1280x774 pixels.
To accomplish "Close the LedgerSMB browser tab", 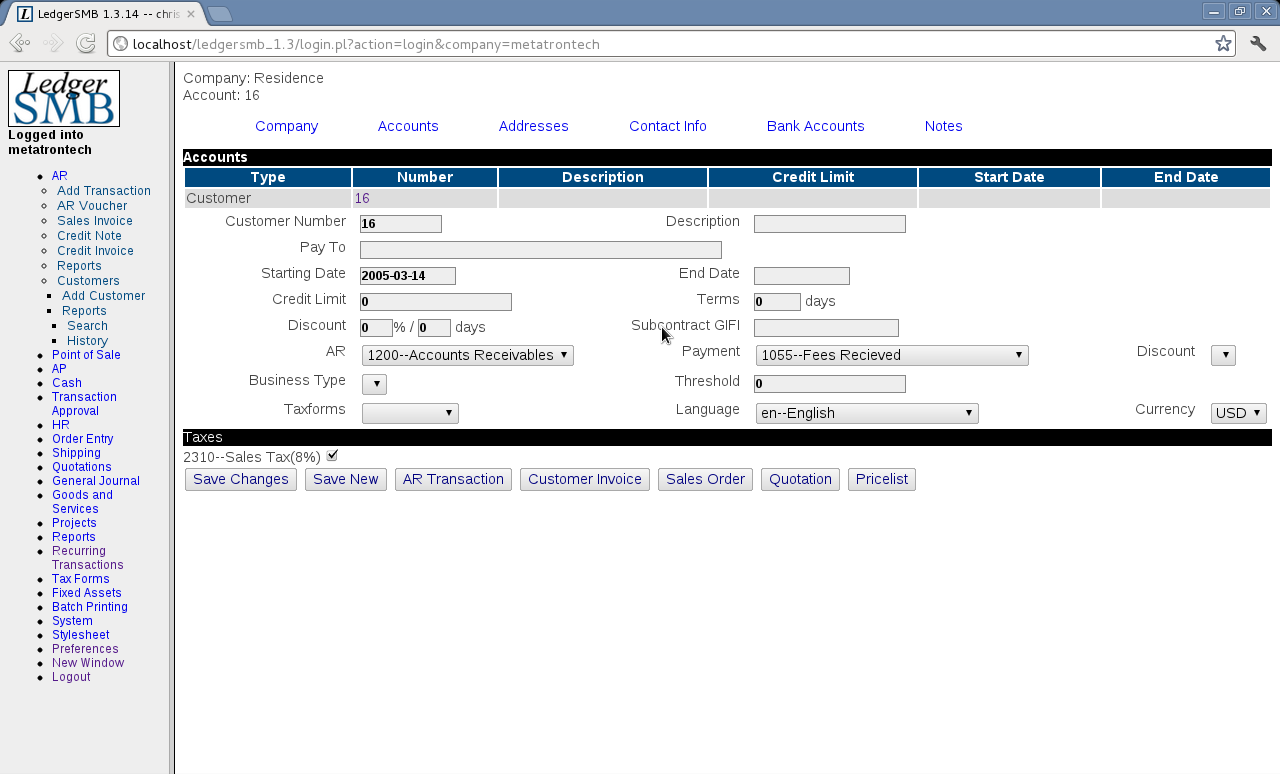I will tap(191, 14).
